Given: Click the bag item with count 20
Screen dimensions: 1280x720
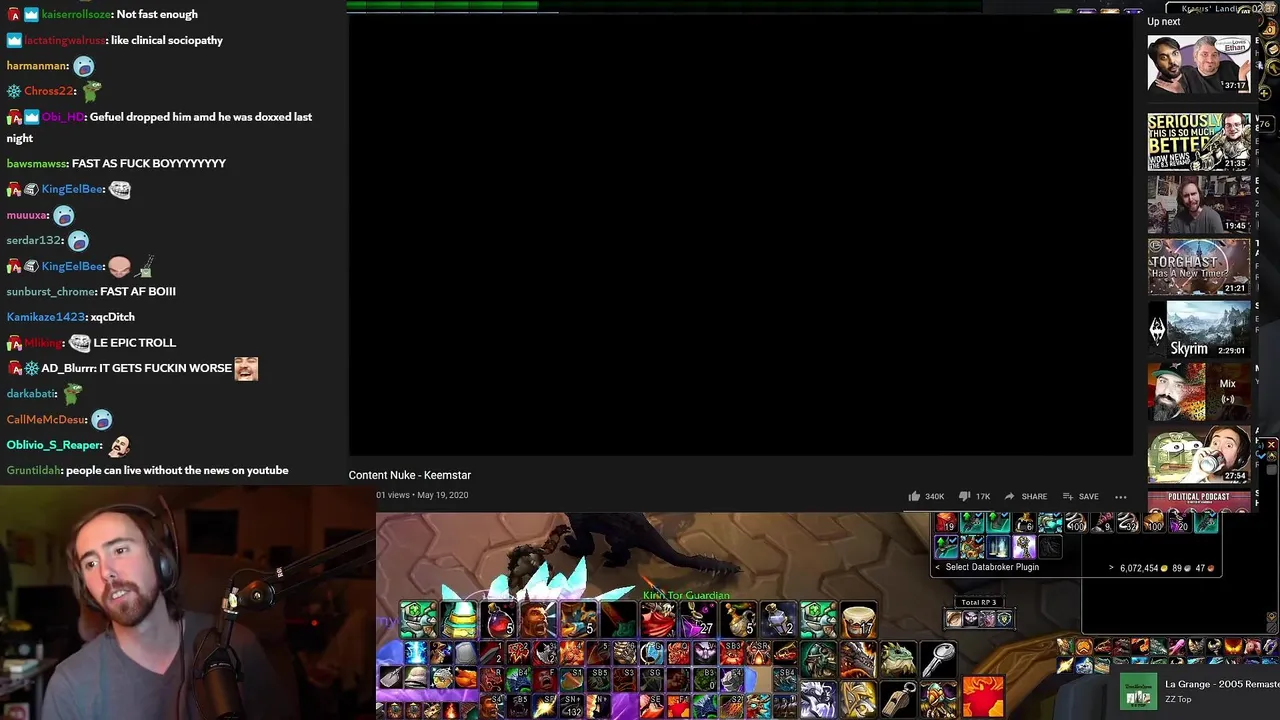Looking at the screenshot, I should click(x=1180, y=522).
